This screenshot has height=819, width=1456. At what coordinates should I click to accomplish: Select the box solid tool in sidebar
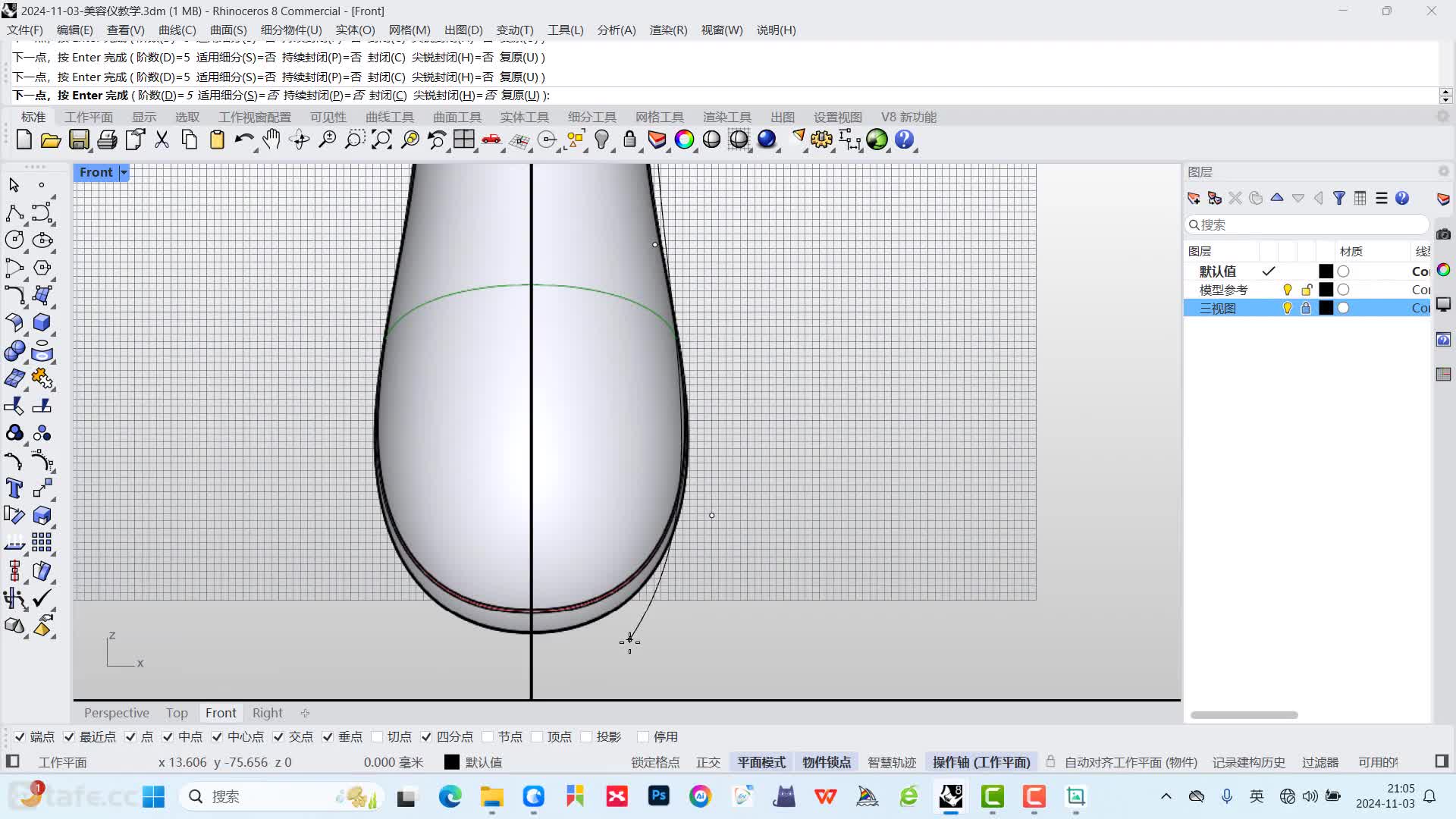(42, 323)
